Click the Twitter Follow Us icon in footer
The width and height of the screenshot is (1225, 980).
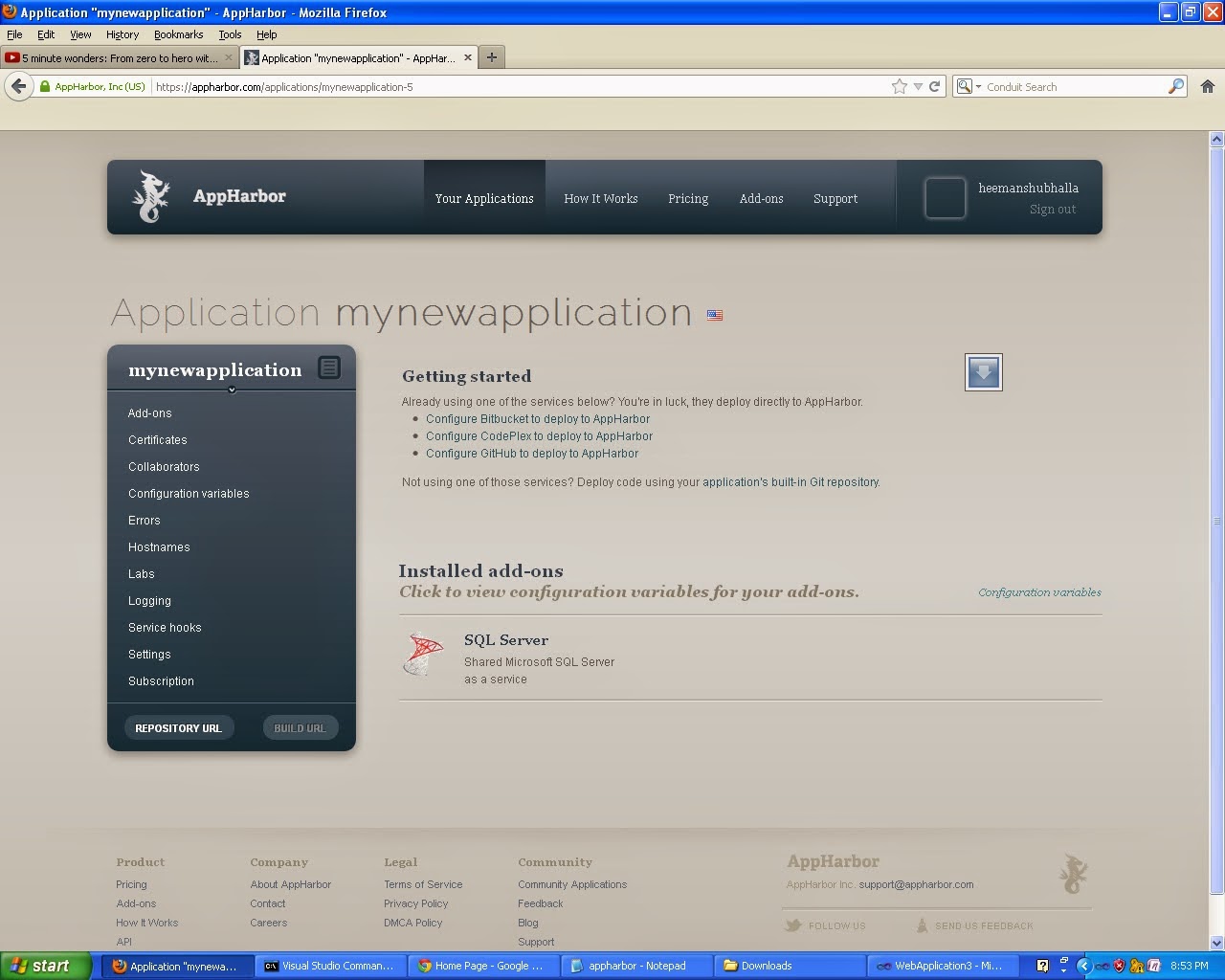pos(792,925)
